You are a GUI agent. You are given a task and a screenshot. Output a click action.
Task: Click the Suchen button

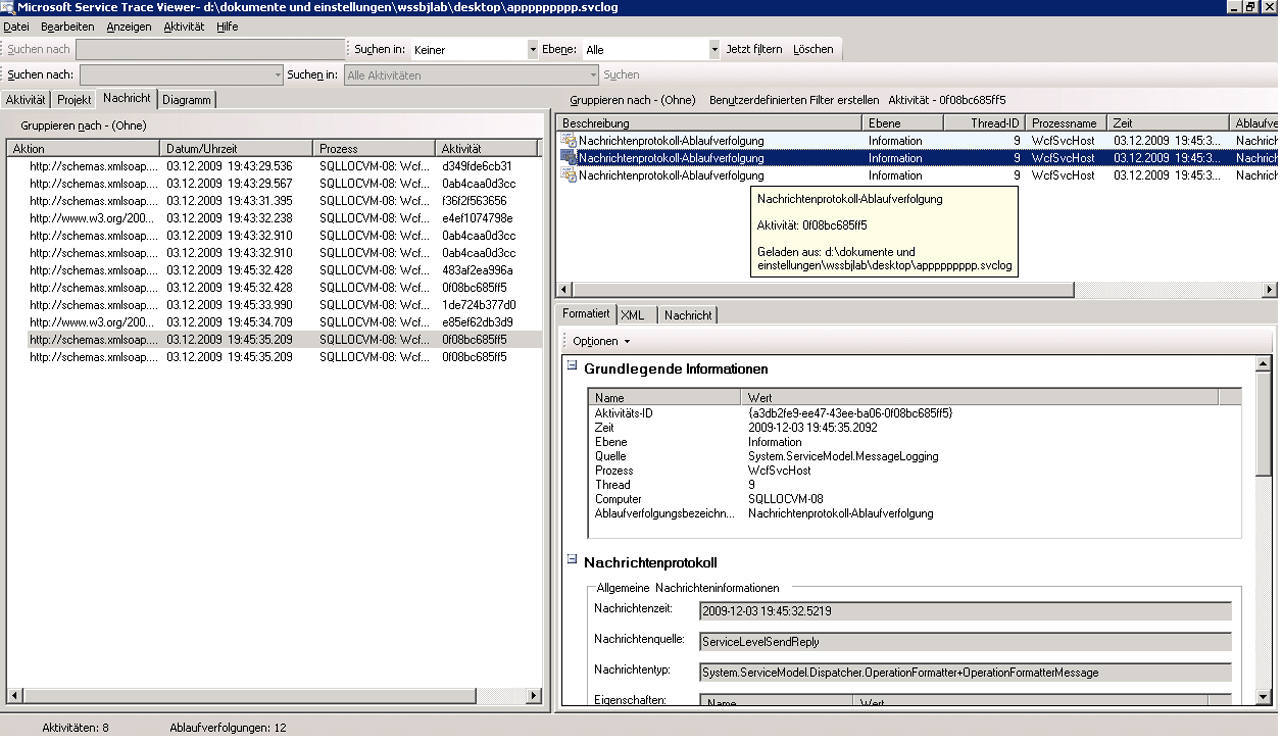pyautogui.click(x=621, y=75)
